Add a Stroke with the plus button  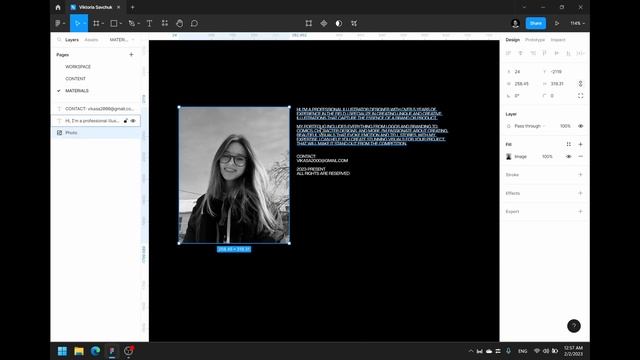(580, 175)
